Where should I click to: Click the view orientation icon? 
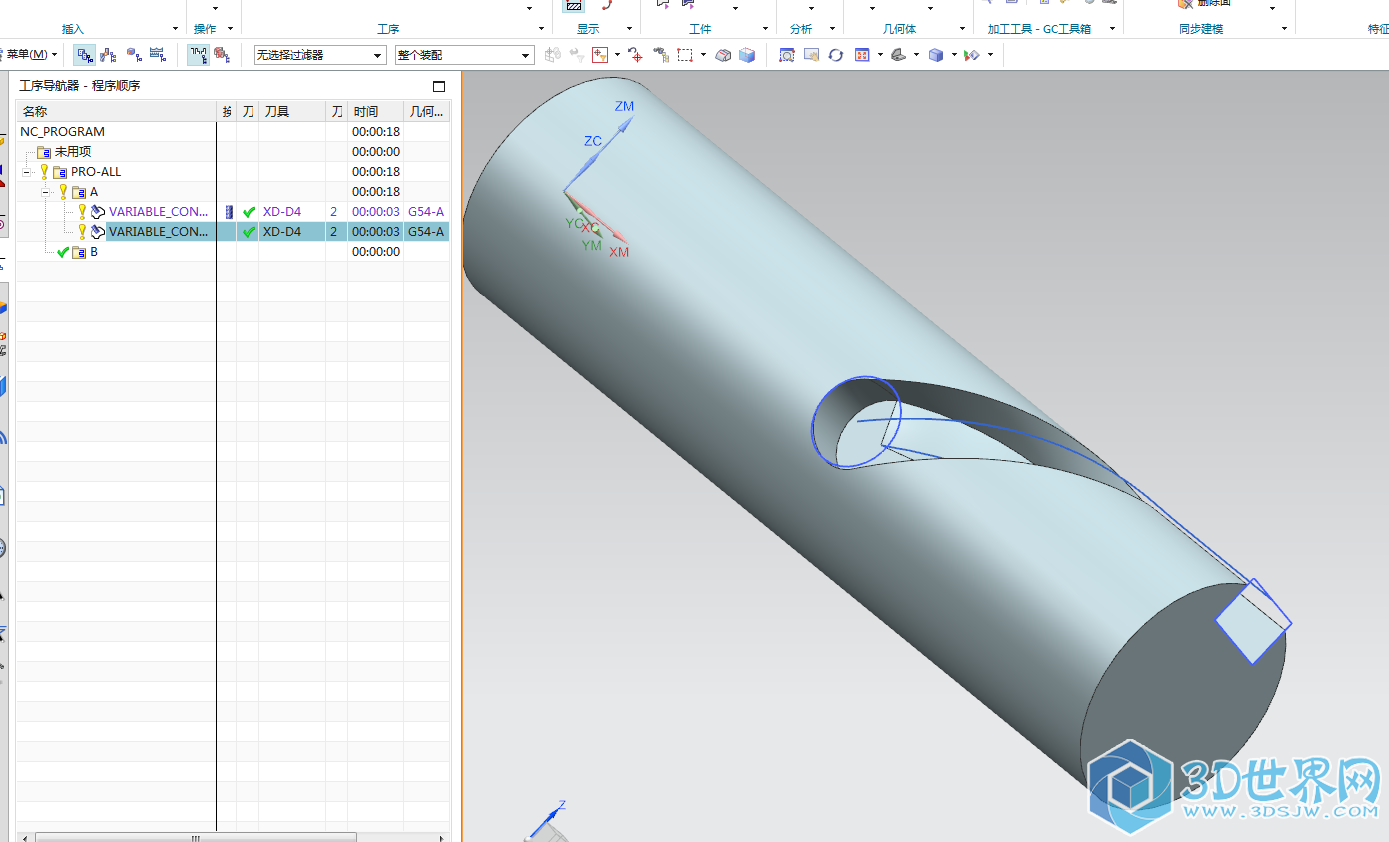pyautogui.click(x=898, y=55)
